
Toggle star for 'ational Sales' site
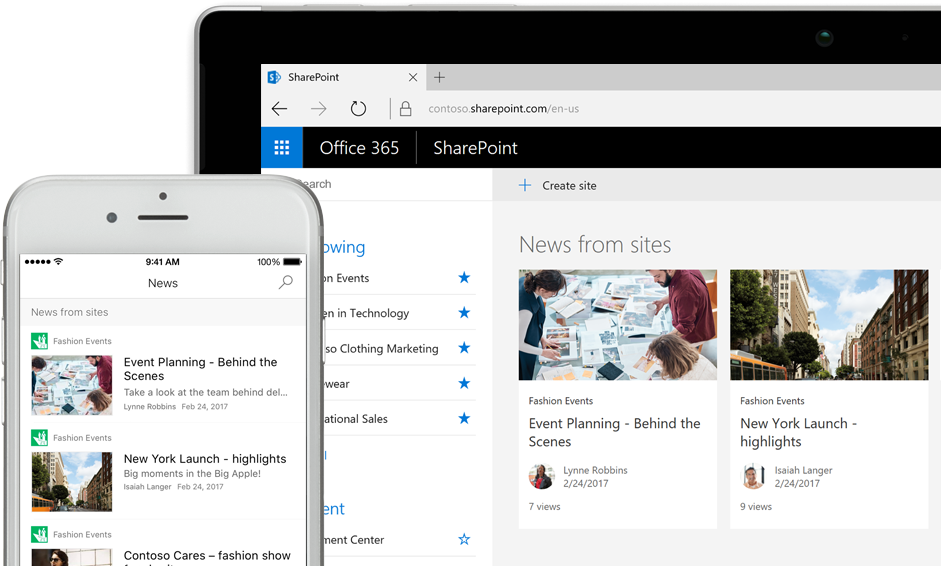click(464, 418)
